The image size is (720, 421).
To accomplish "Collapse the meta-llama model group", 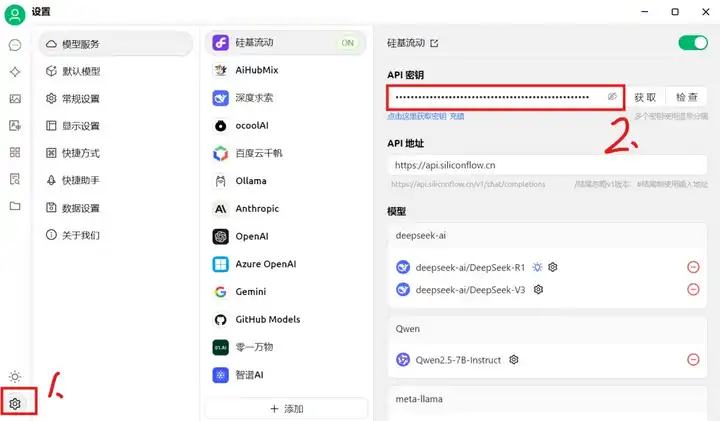I will coord(547,399).
